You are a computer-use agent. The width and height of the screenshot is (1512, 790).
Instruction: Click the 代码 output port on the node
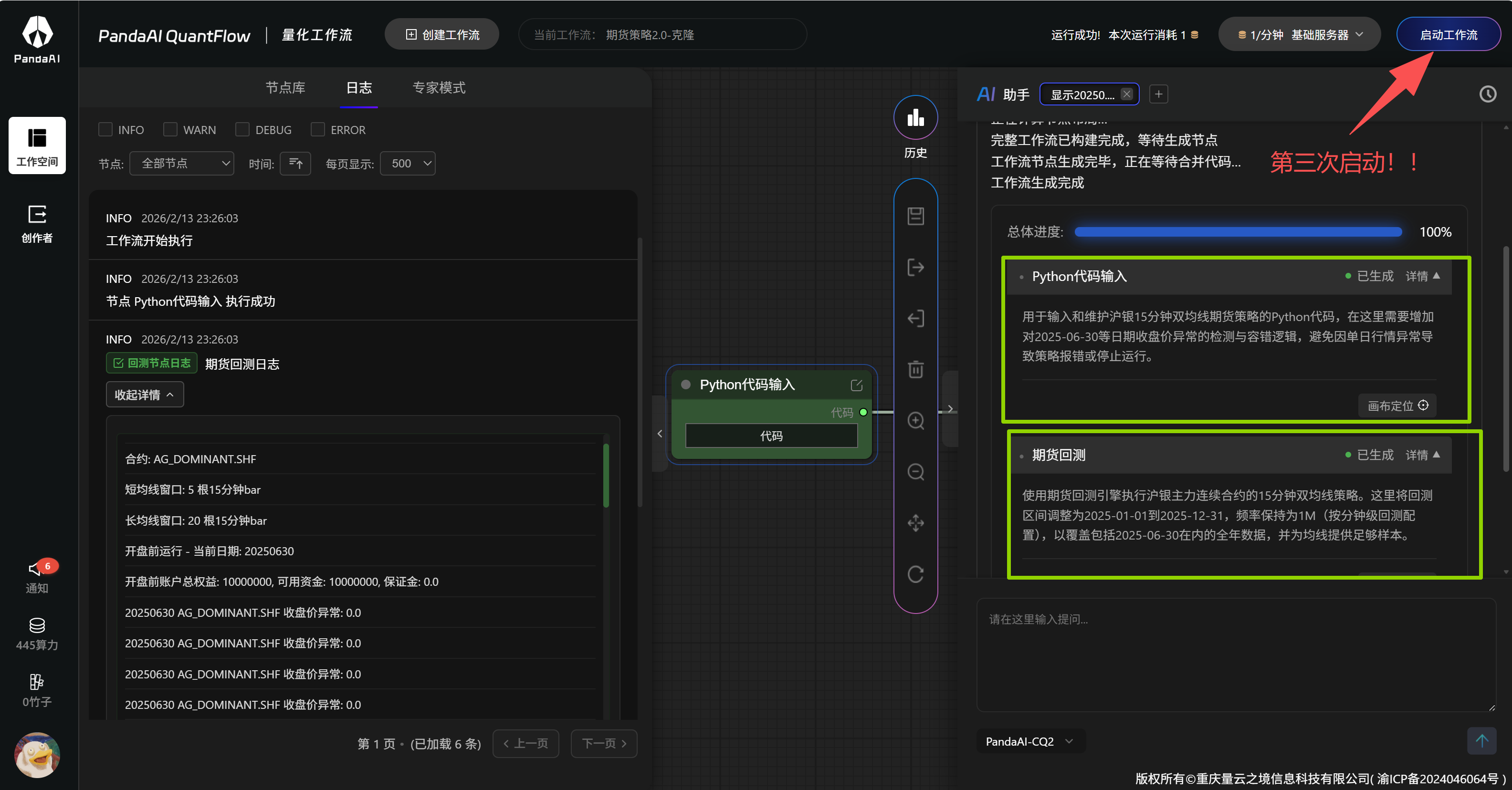click(x=863, y=412)
